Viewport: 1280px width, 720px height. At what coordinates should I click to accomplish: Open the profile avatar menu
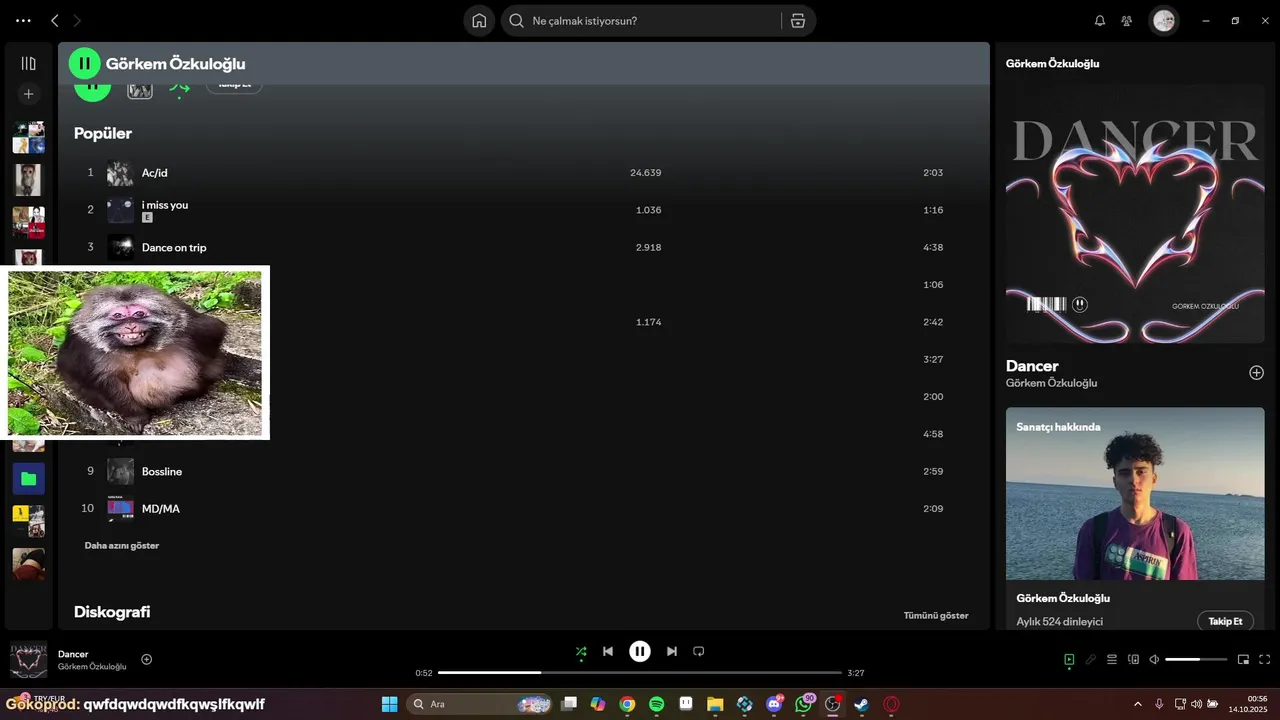click(x=1163, y=20)
